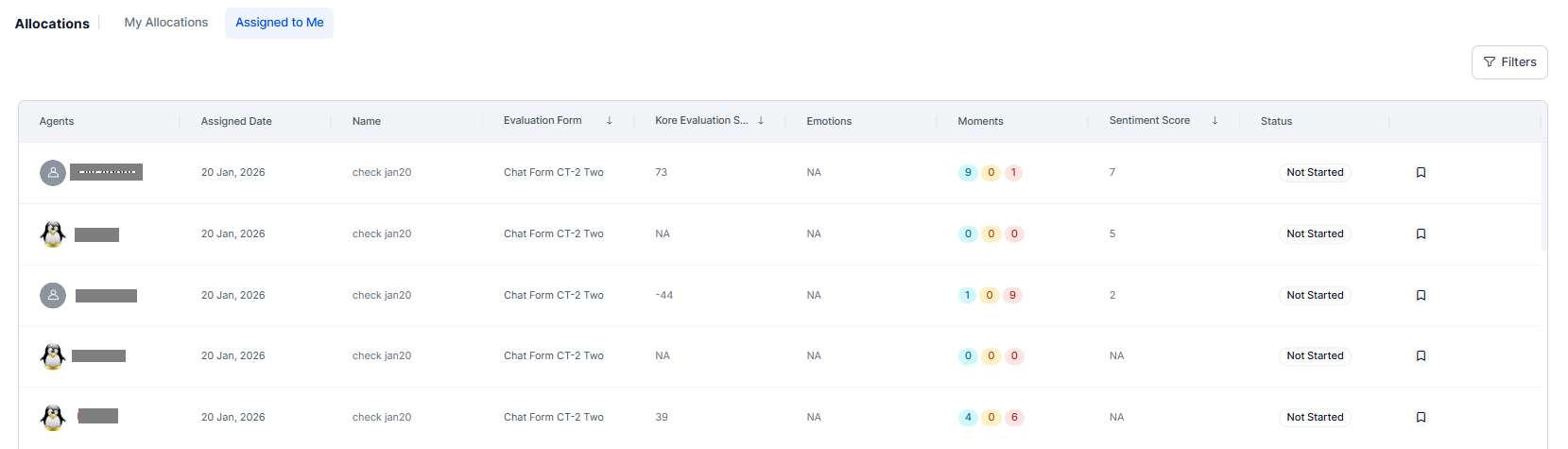Click the penguin avatar in the second row
The width and height of the screenshot is (1568, 449).
pyautogui.click(x=53, y=234)
